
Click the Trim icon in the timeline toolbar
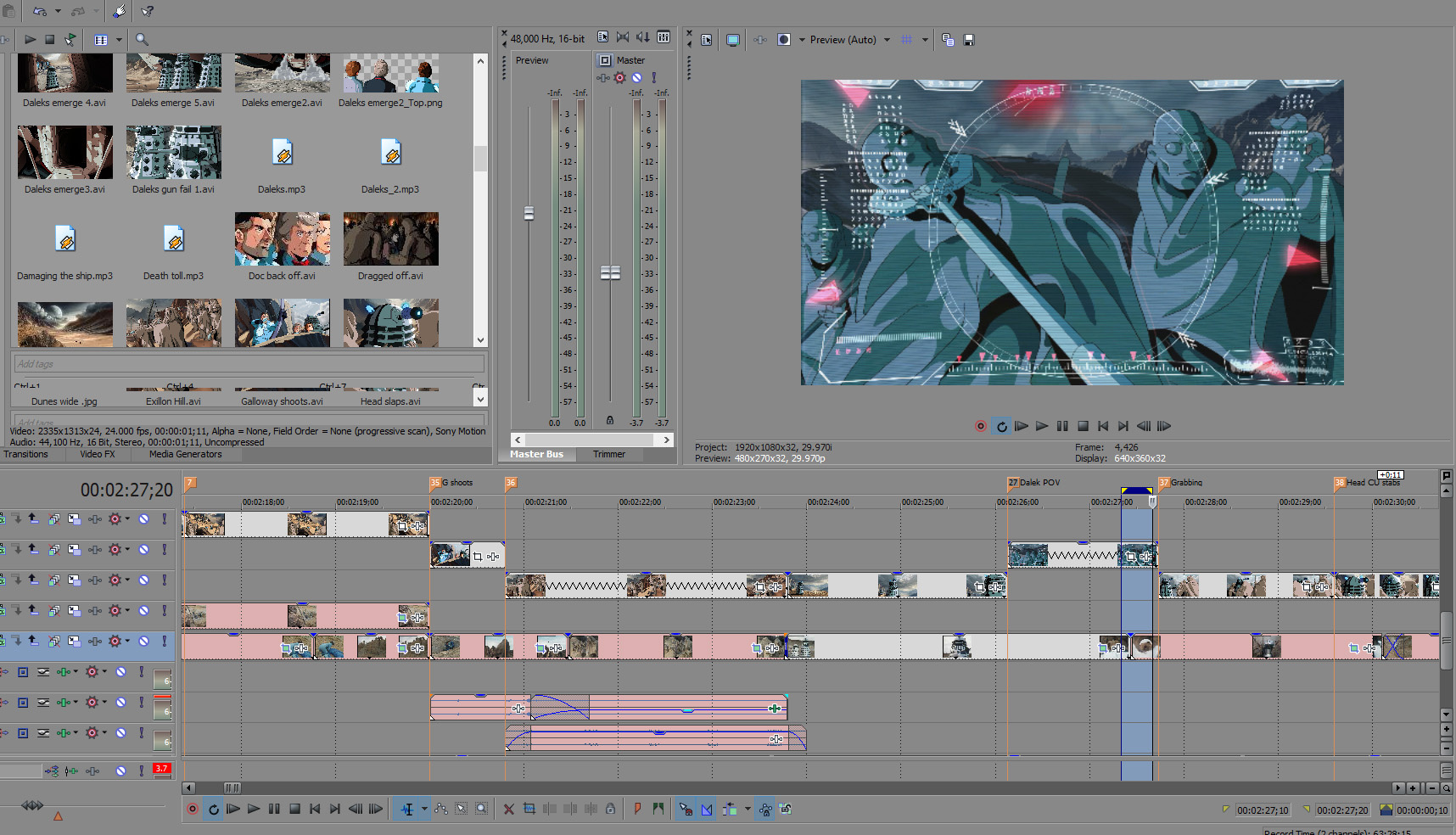point(529,810)
